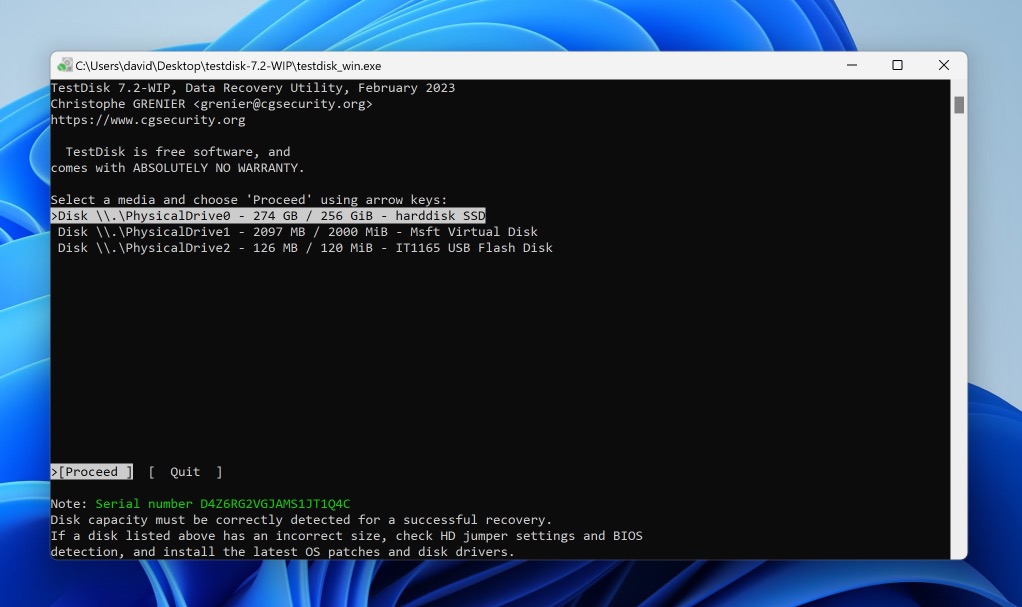The height and width of the screenshot is (607, 1022).
Task: Click the window title path testdisk_win.exe
Action: pyautogui.click(x=228, y=66)
